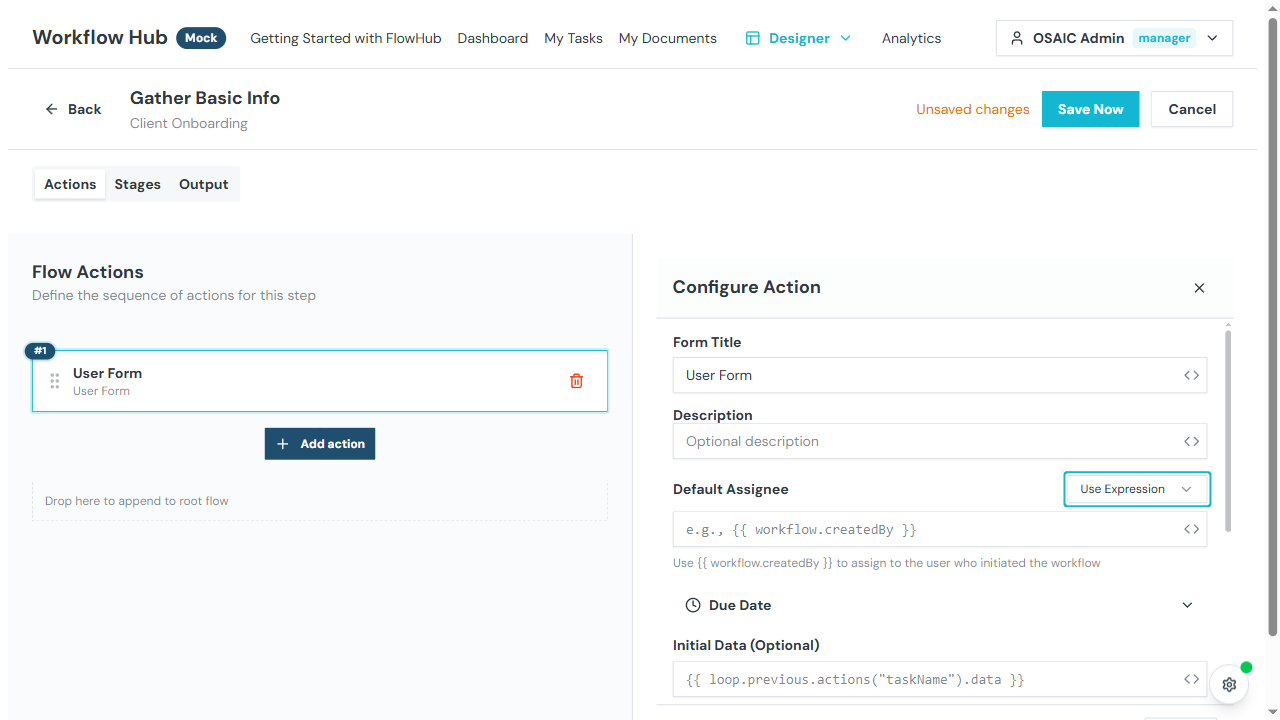1280x720 pixels.
Task: Click the expression icon next to Description
Action: [1190, 441]
